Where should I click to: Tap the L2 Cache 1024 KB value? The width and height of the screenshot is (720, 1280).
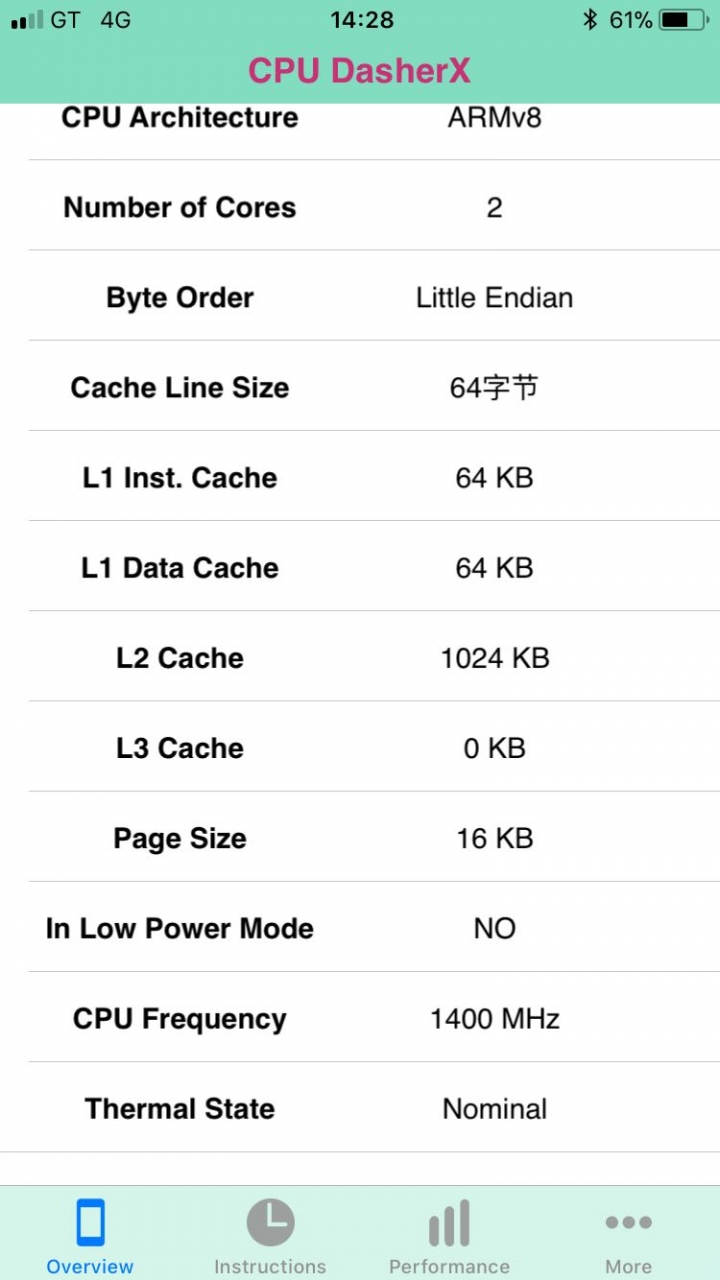pos(494,658)
